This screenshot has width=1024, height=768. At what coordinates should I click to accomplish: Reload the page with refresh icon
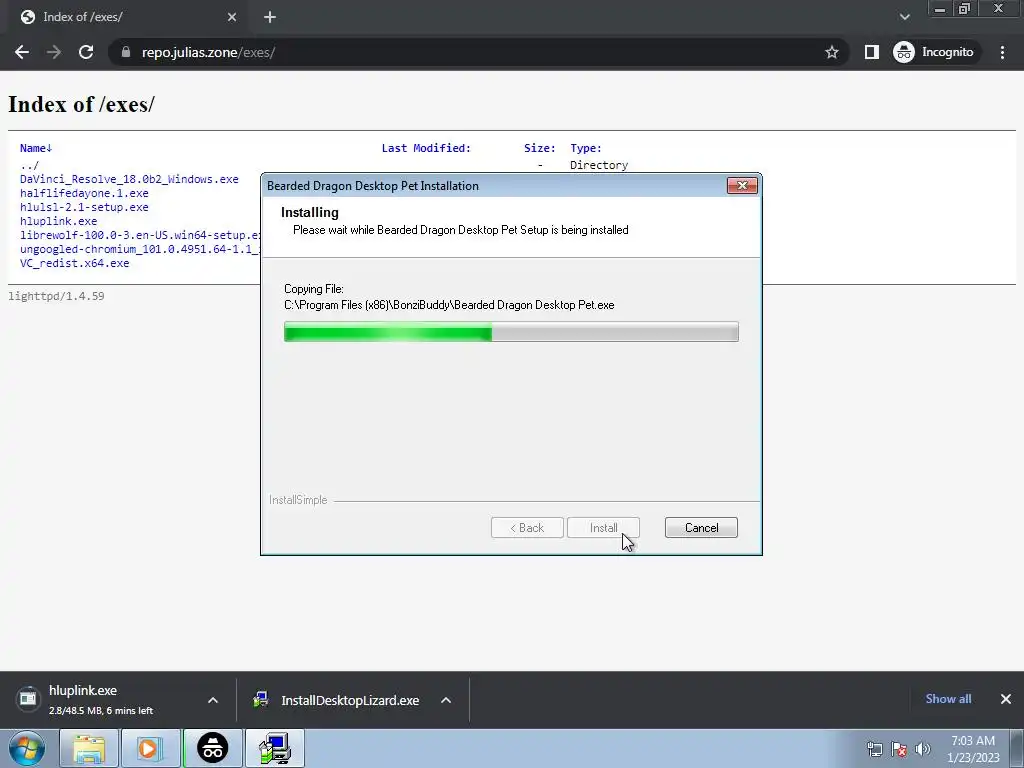coord(86,52)
